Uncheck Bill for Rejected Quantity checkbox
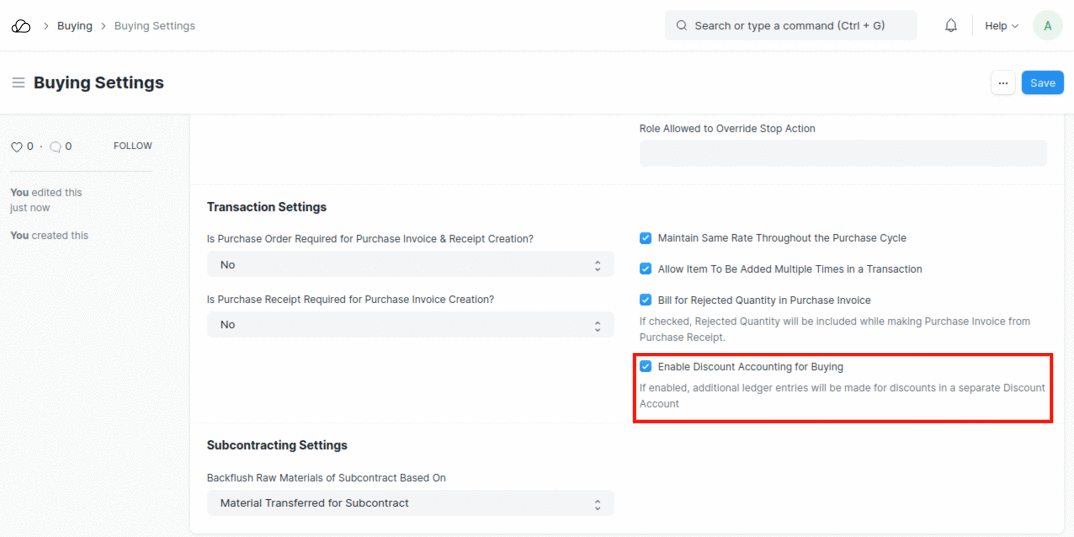The height and width of the screenshot is (537, 1074). point(646,300)
